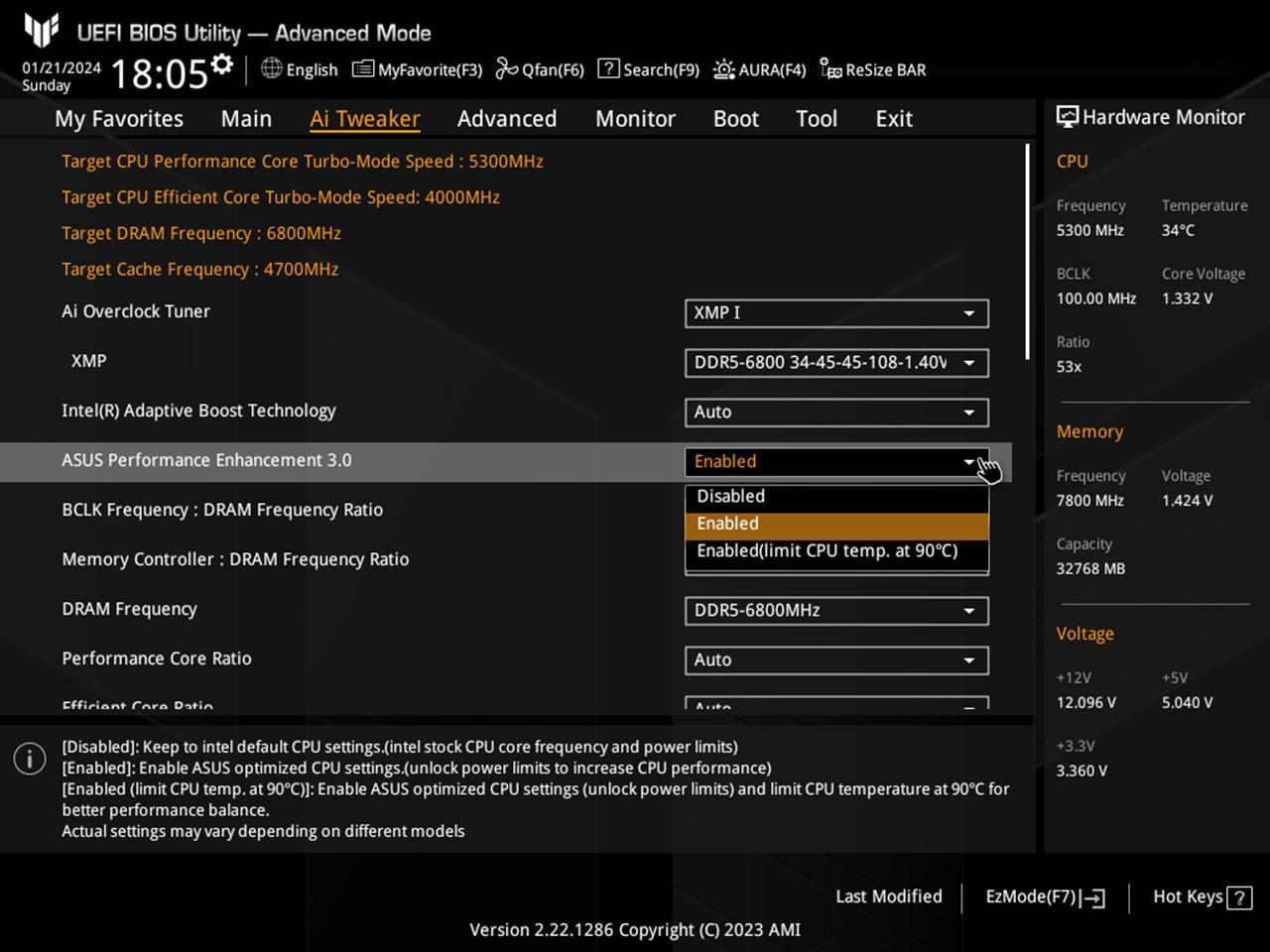This screenshot has height=952, width=1270.
Task: Select Memory Controller : DRAM Frequency Ratio row
Action: point(235,559)
